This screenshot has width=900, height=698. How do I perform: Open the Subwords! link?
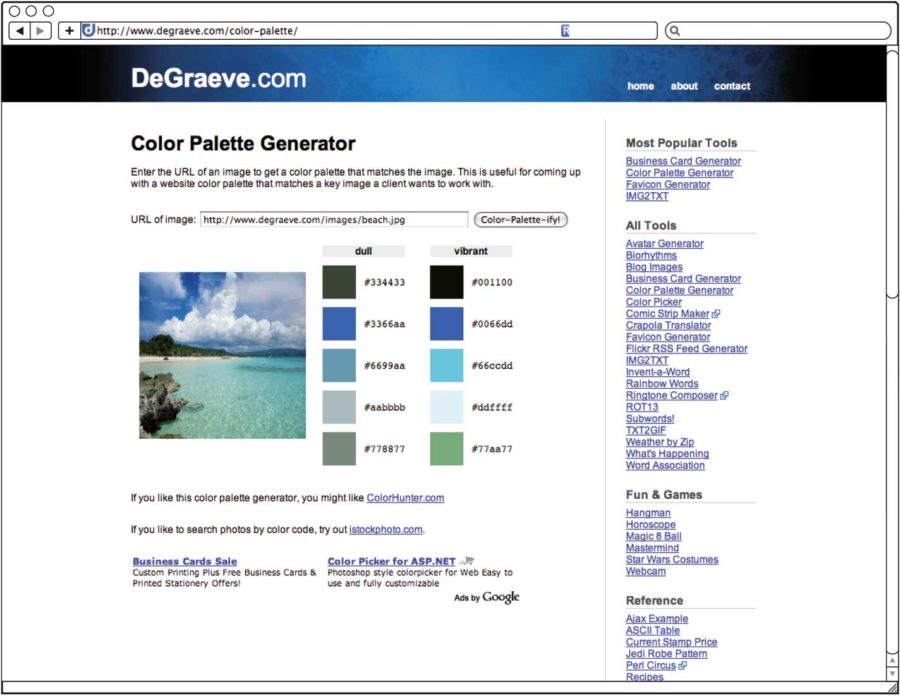tap(650, 419)
